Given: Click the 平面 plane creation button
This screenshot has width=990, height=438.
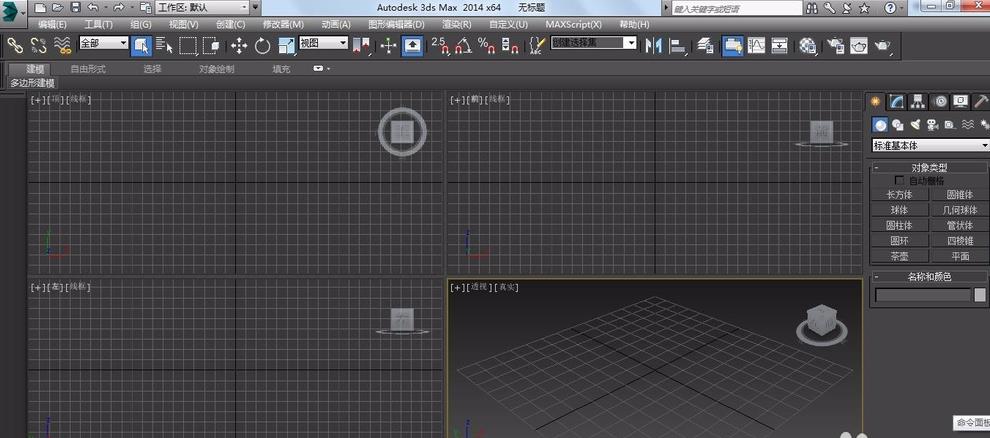Looking at the screenshot, I should [x=960, y=256].
